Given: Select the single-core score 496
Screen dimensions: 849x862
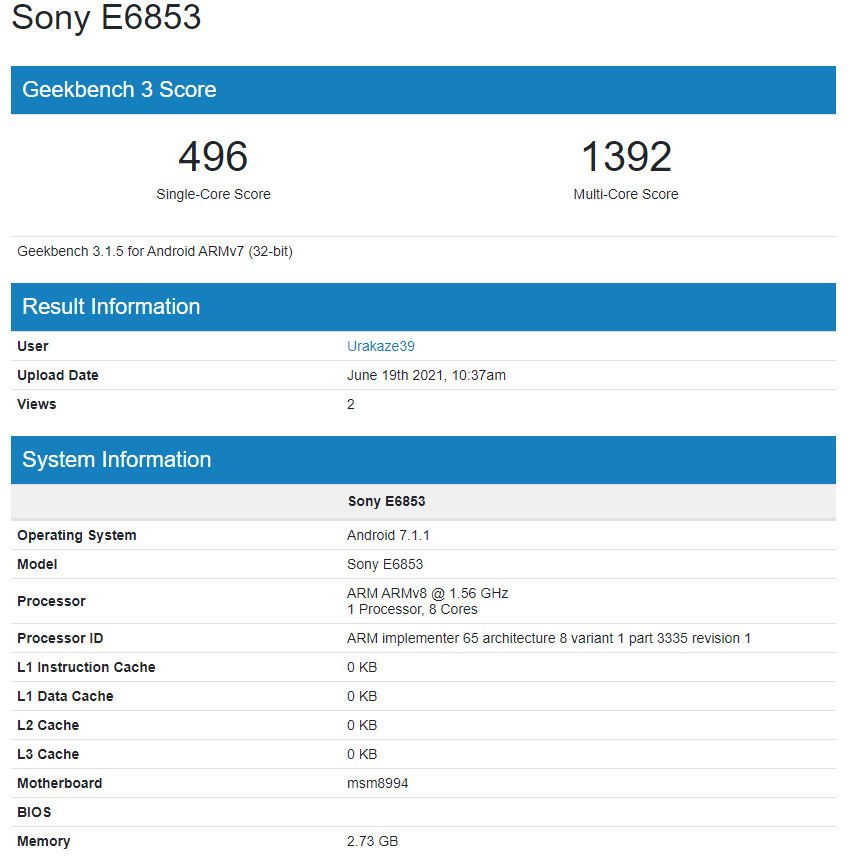Looking at the screenshot, I should pos(213,157).
